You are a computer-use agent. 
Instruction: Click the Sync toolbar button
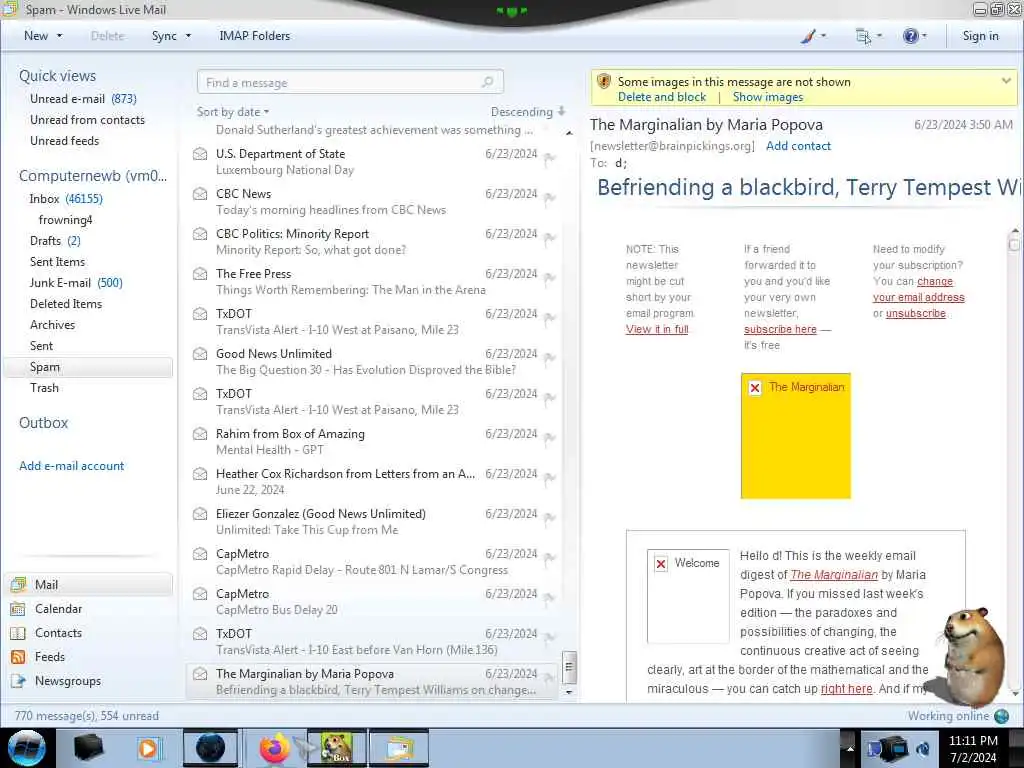click(164, 36)
